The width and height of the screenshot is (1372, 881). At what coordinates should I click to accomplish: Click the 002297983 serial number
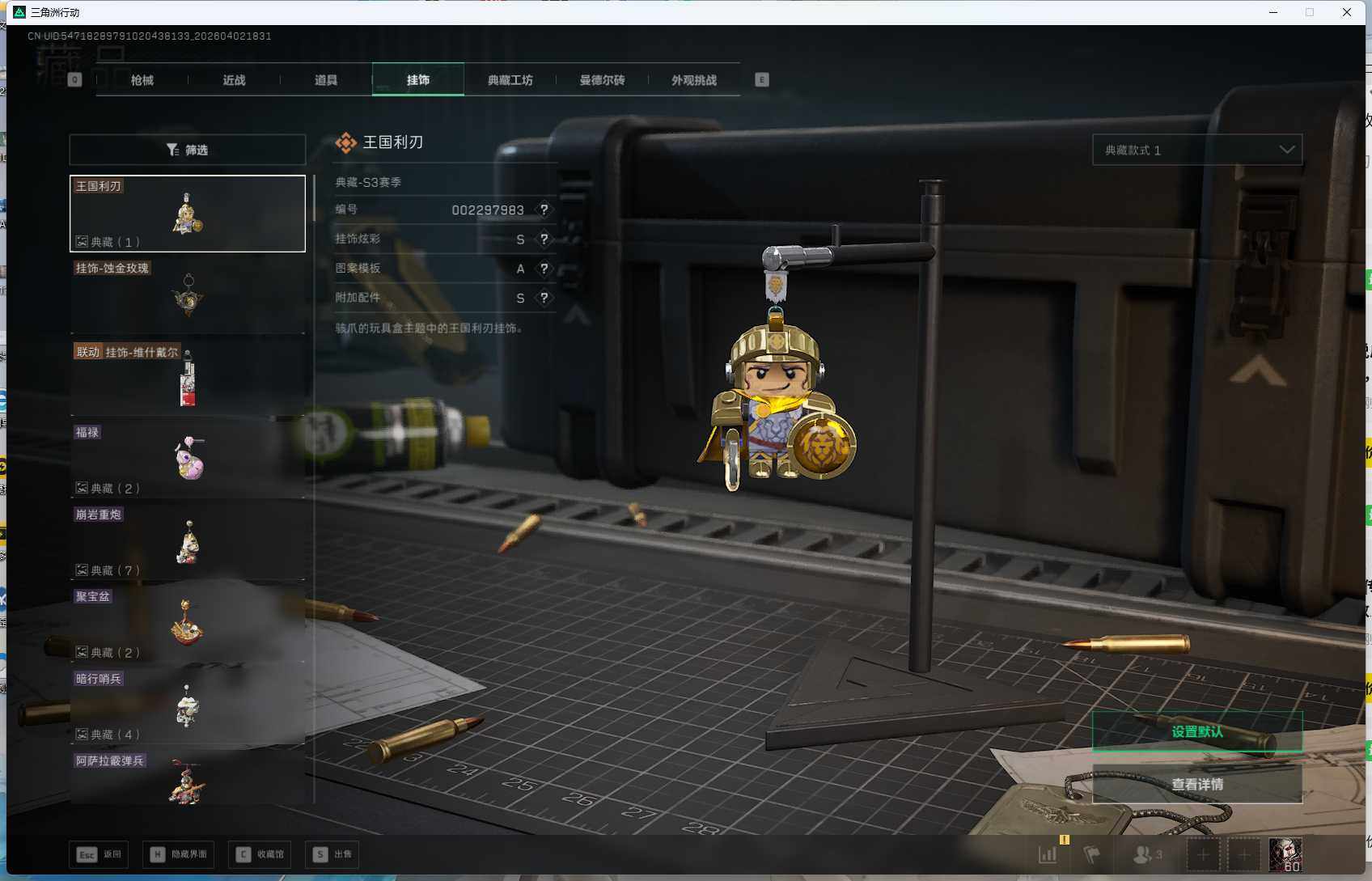[488, 210]
